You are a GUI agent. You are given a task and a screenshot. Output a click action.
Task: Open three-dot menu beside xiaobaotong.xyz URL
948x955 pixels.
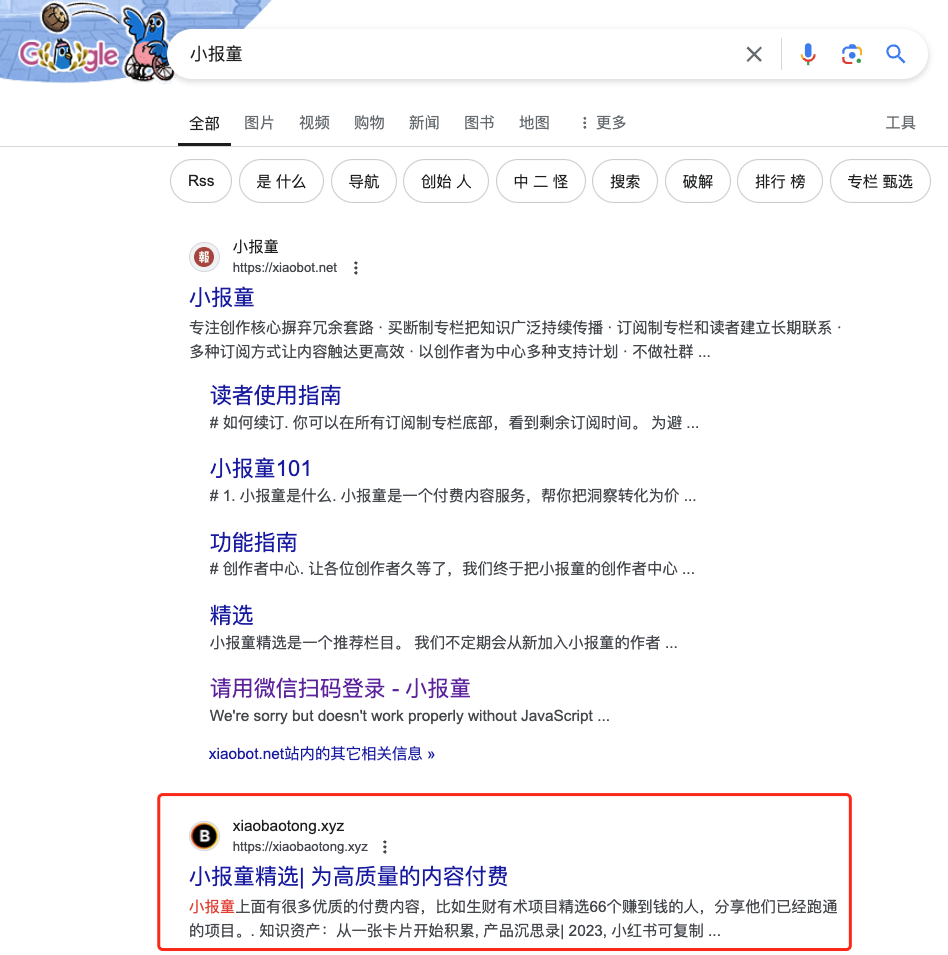(x=385, y=847)
